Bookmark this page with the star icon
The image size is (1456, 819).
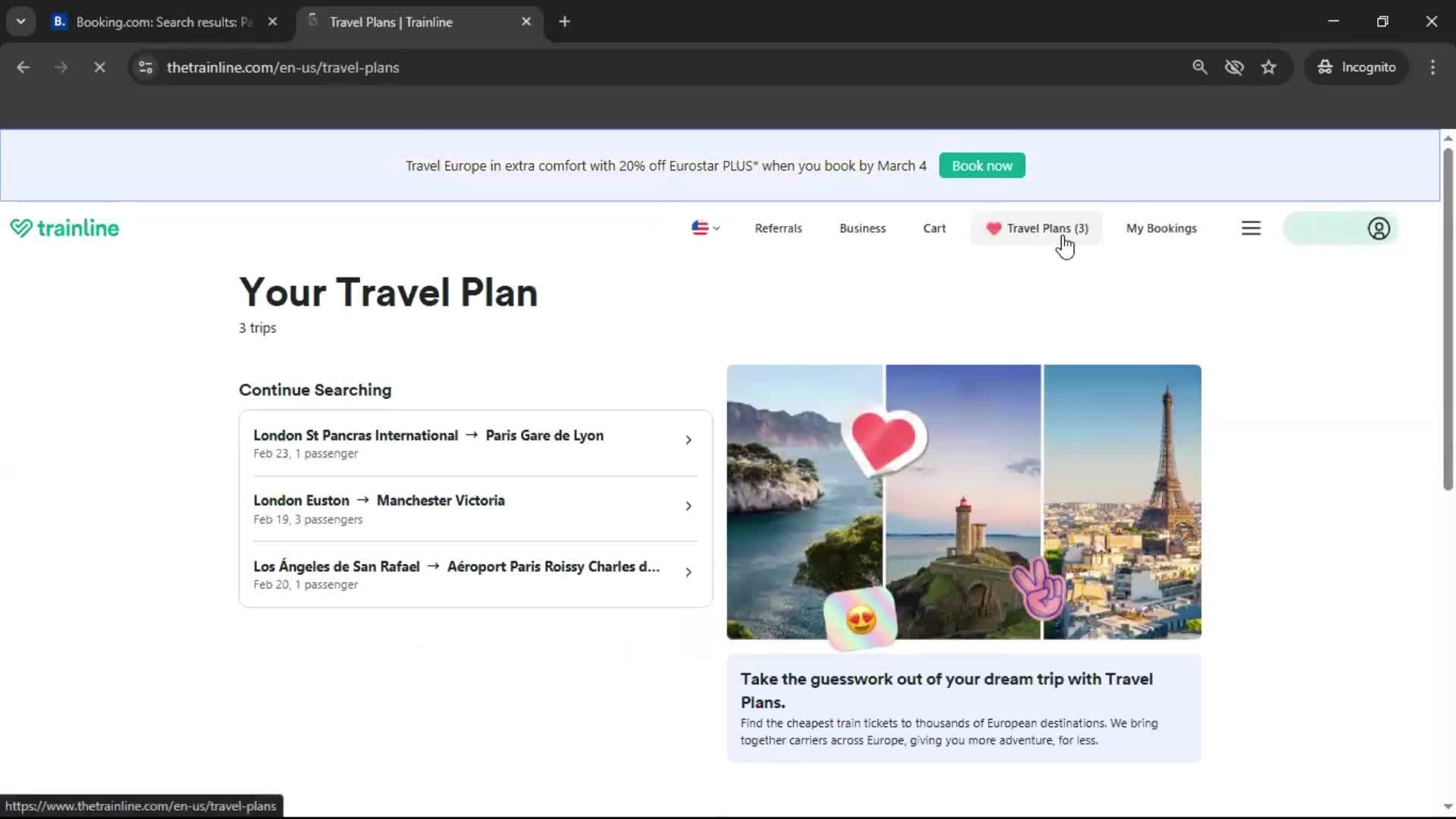click(x=1269, y=67)
